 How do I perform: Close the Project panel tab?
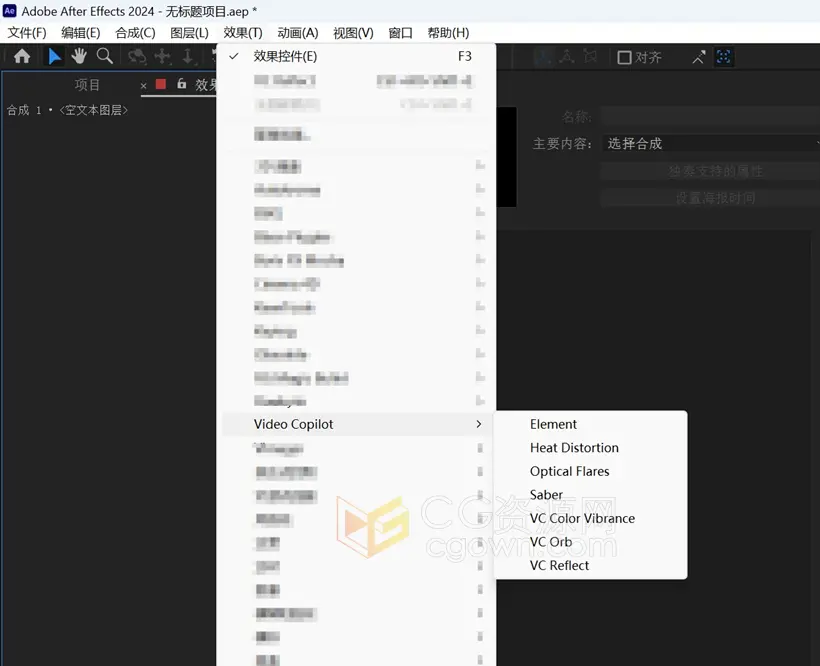pyautogui.click(x=143, y=86)
